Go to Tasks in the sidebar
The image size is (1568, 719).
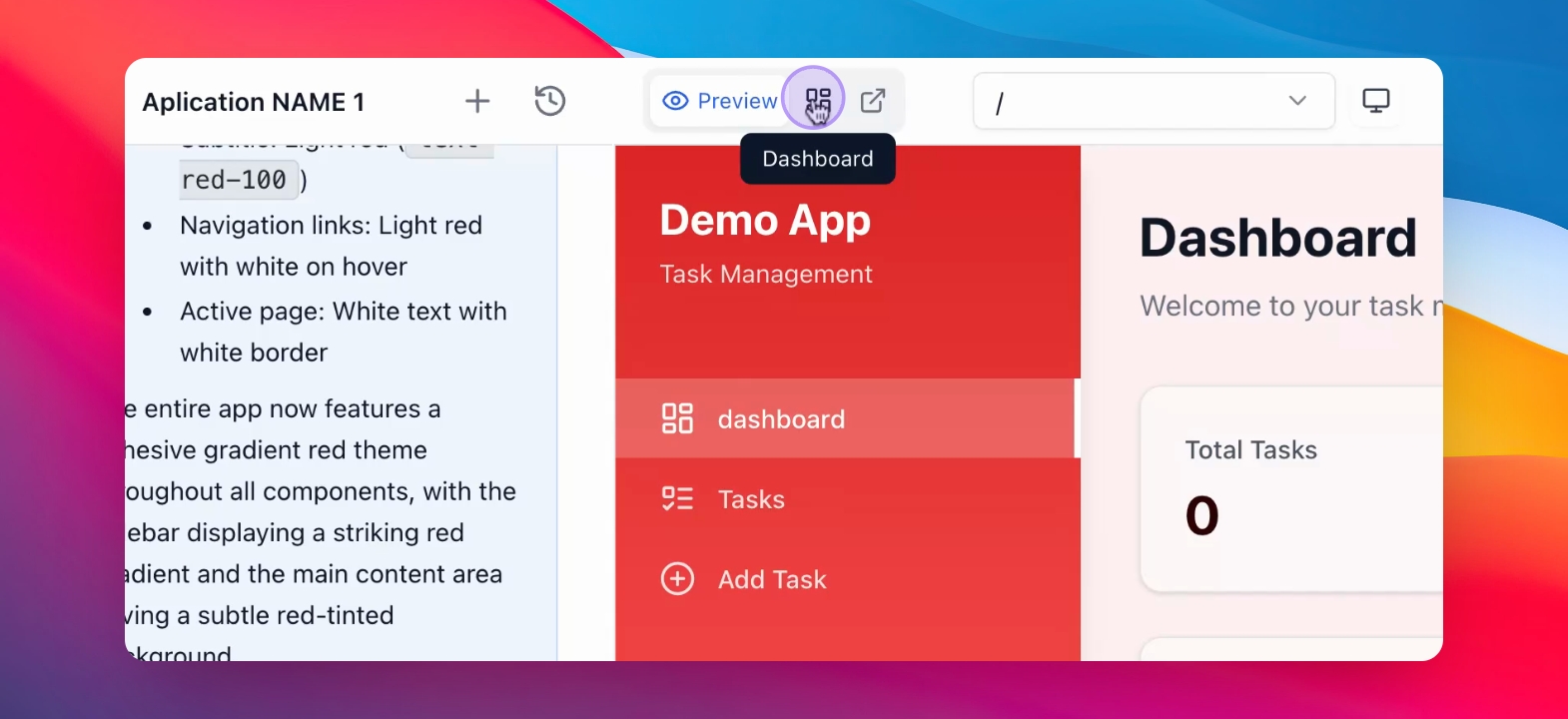point(848,498)
